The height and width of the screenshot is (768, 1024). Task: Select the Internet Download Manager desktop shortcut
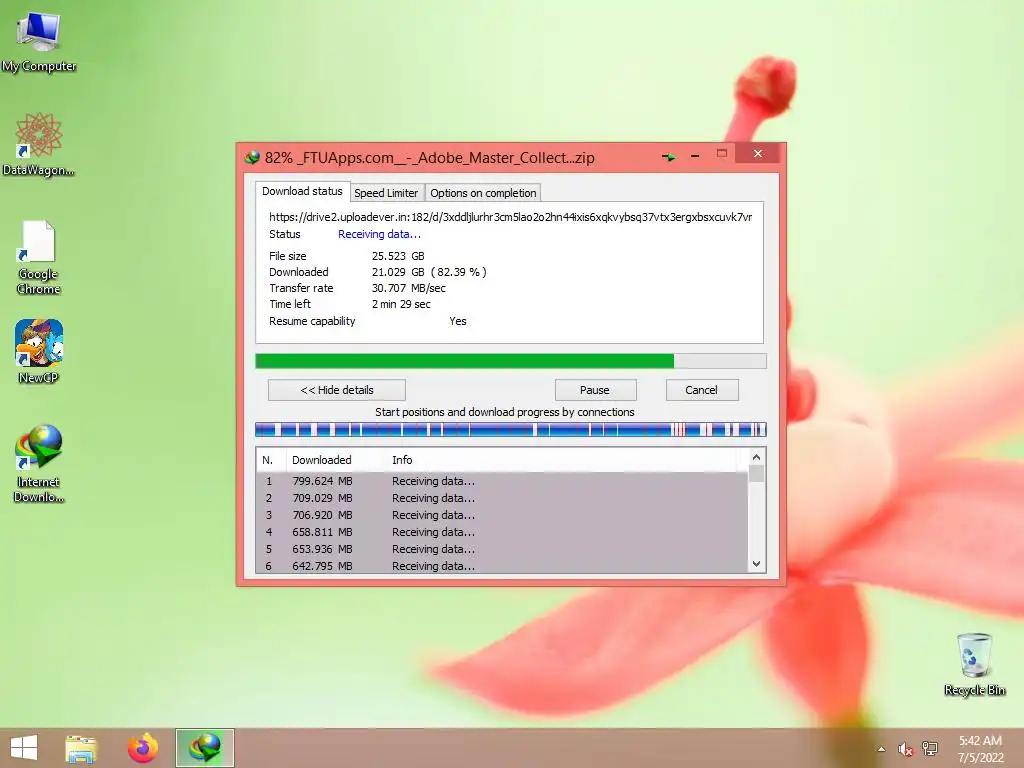[x=39, y=464]
